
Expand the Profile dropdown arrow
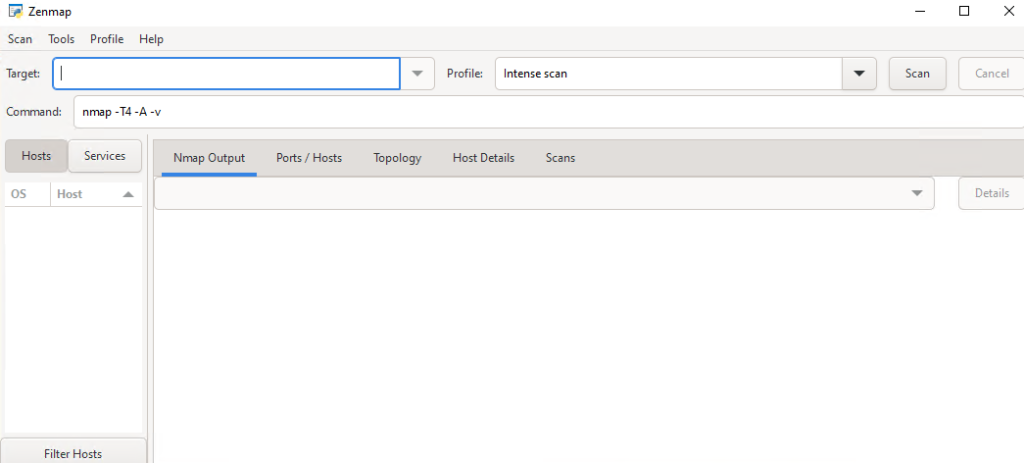(x=859, y=73)
